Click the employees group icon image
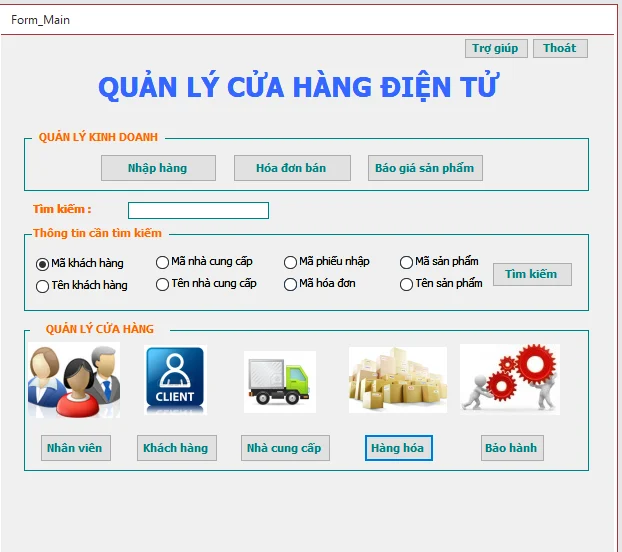Viewport: 622px width, 552px height. coord(73,380)
